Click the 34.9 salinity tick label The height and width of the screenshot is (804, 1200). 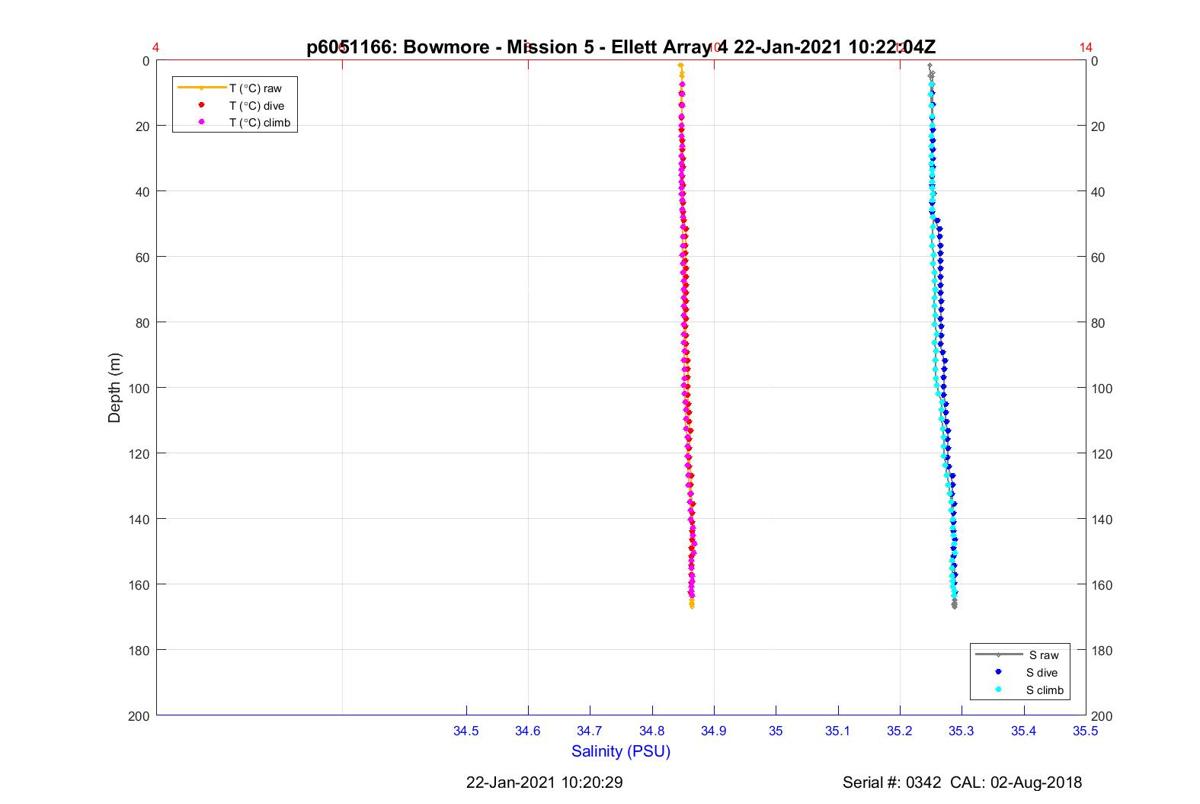(x=714, y=732)
